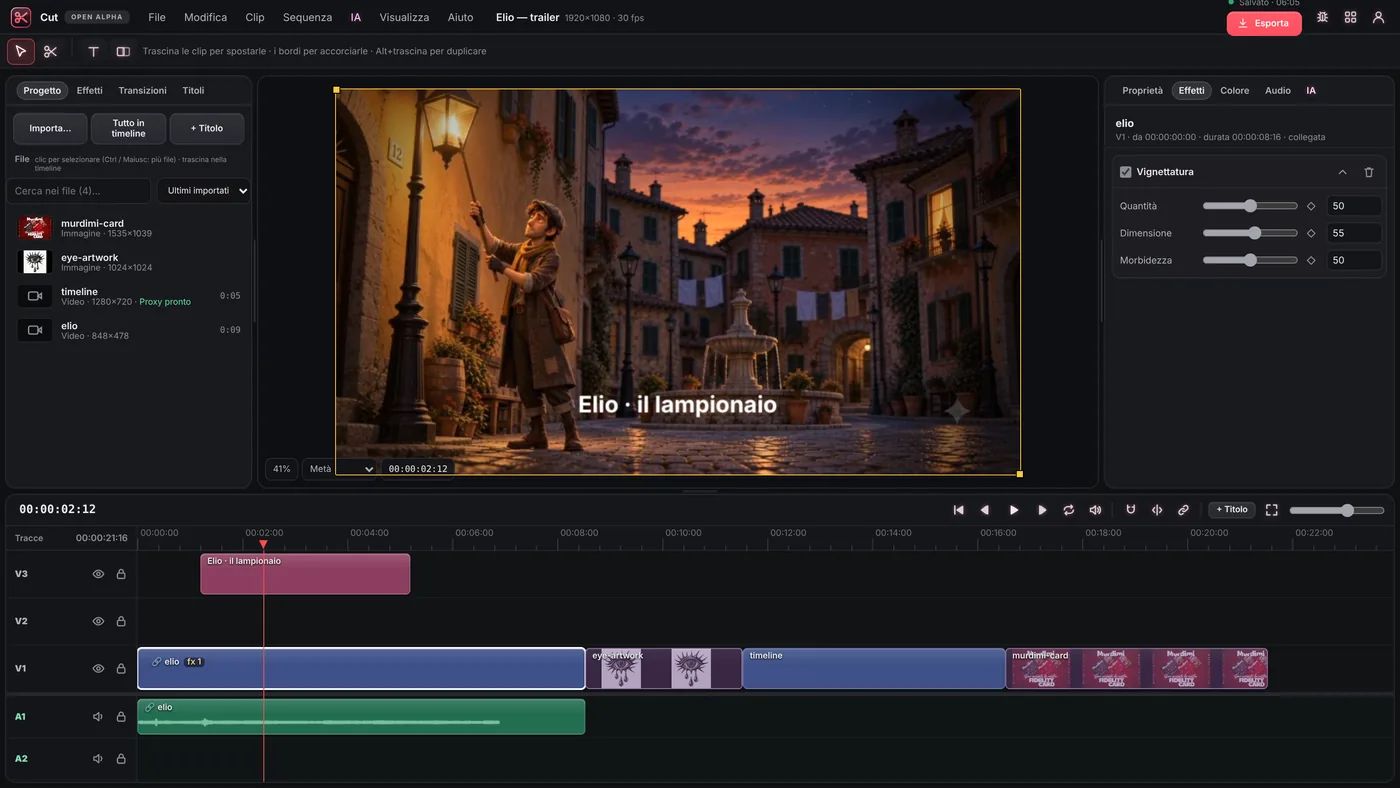Screen dimensions: 1400x788
Task: Enter fullscreen timeline view
Action: point(1272,510)
